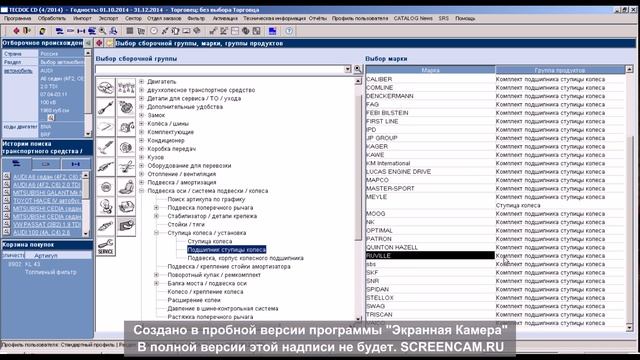The image size is (640, 360).
Task: Switch to the third history tab with axle icon
Action: (x=76, y=164)
